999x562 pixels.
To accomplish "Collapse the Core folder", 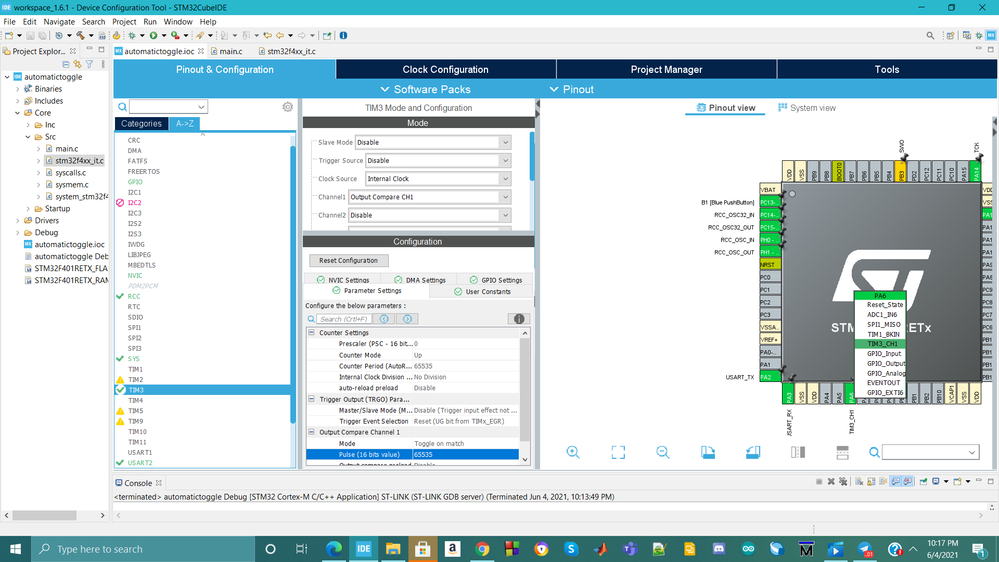I will coord(17,113).
